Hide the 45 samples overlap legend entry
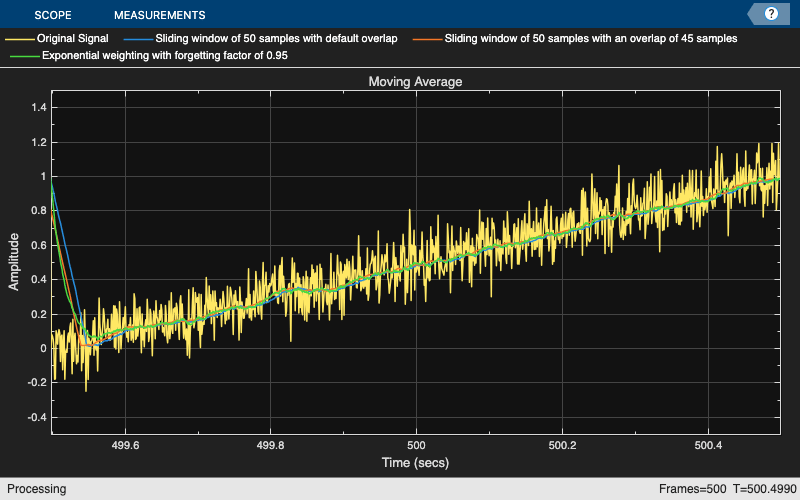Screen dimensions: 800x500 (592, 38)
